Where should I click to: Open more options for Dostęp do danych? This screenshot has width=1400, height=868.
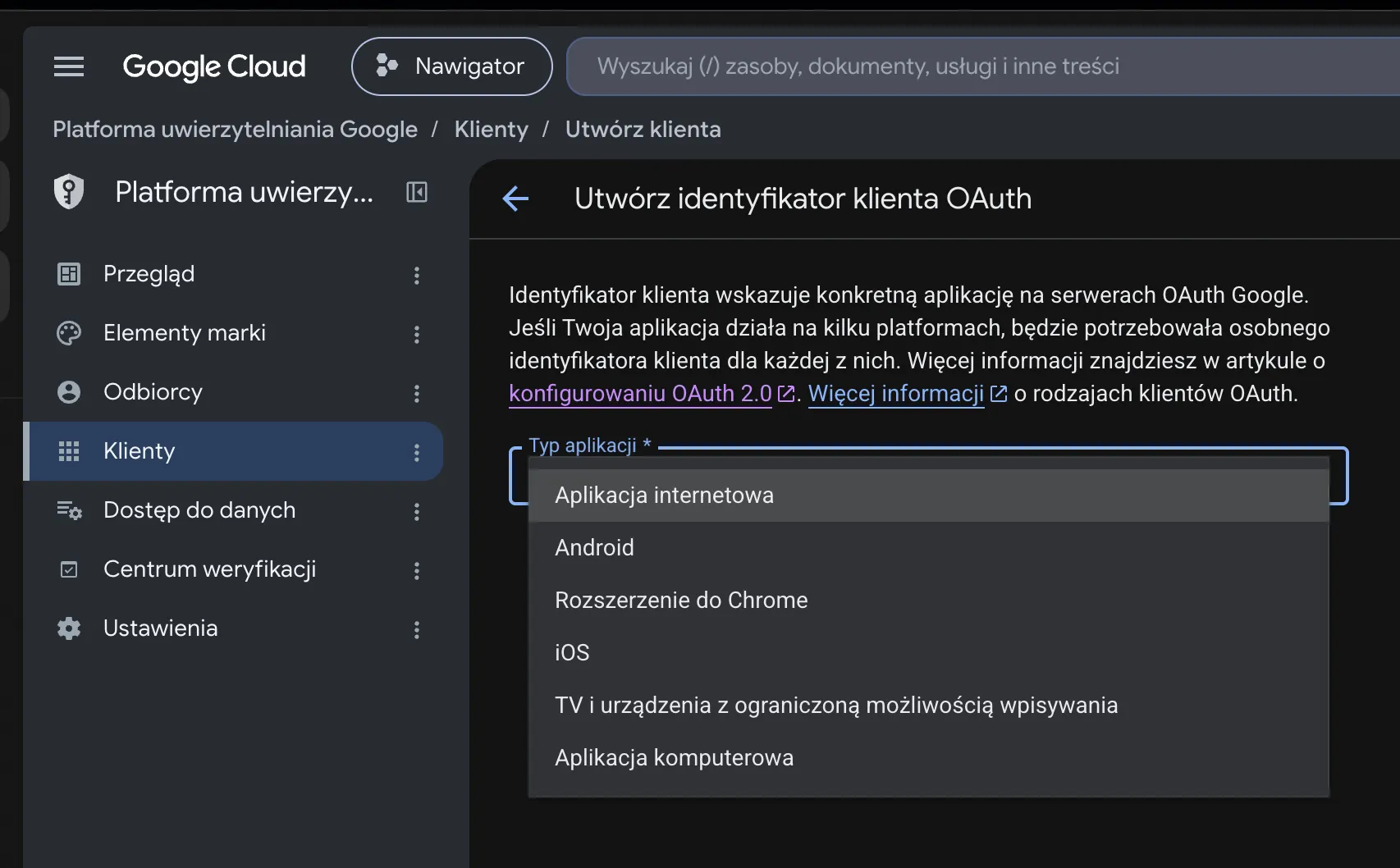(417, 511)
